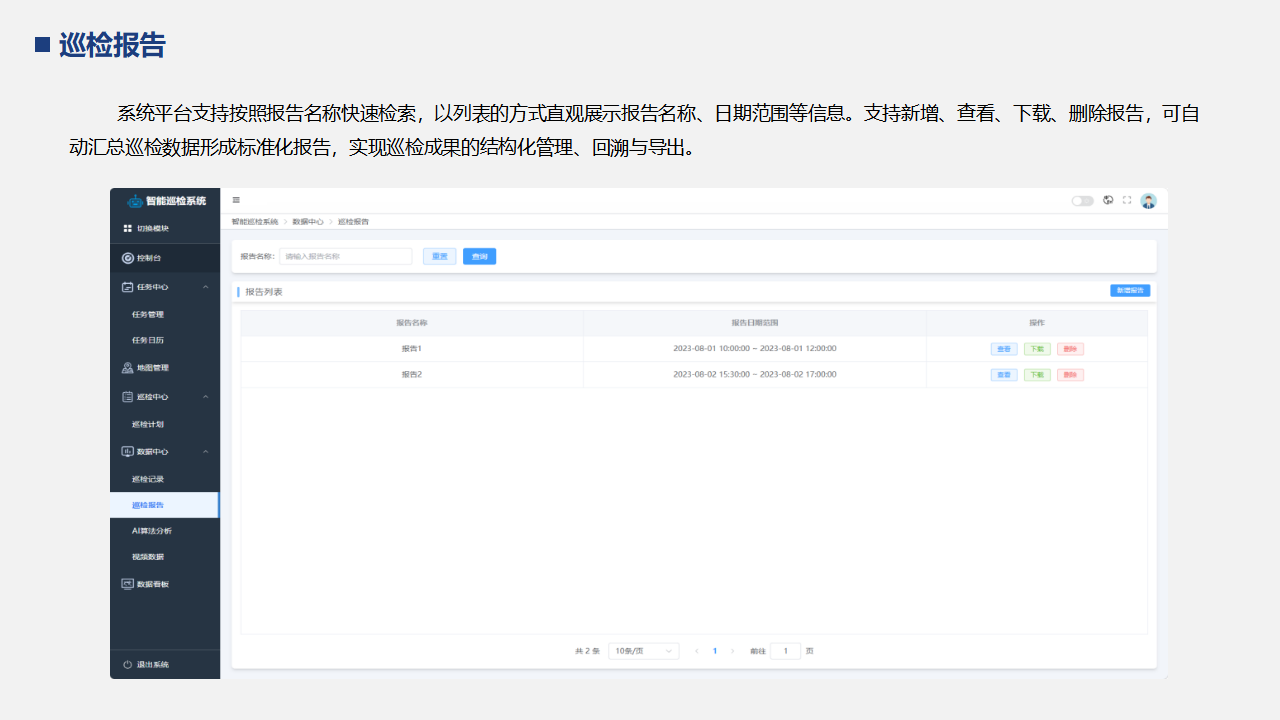Image resolution: width=1280 pixels, height=720 pixels.
Task: Click the 切换模块 label in sidebar
Action: [x=153, y=228]
